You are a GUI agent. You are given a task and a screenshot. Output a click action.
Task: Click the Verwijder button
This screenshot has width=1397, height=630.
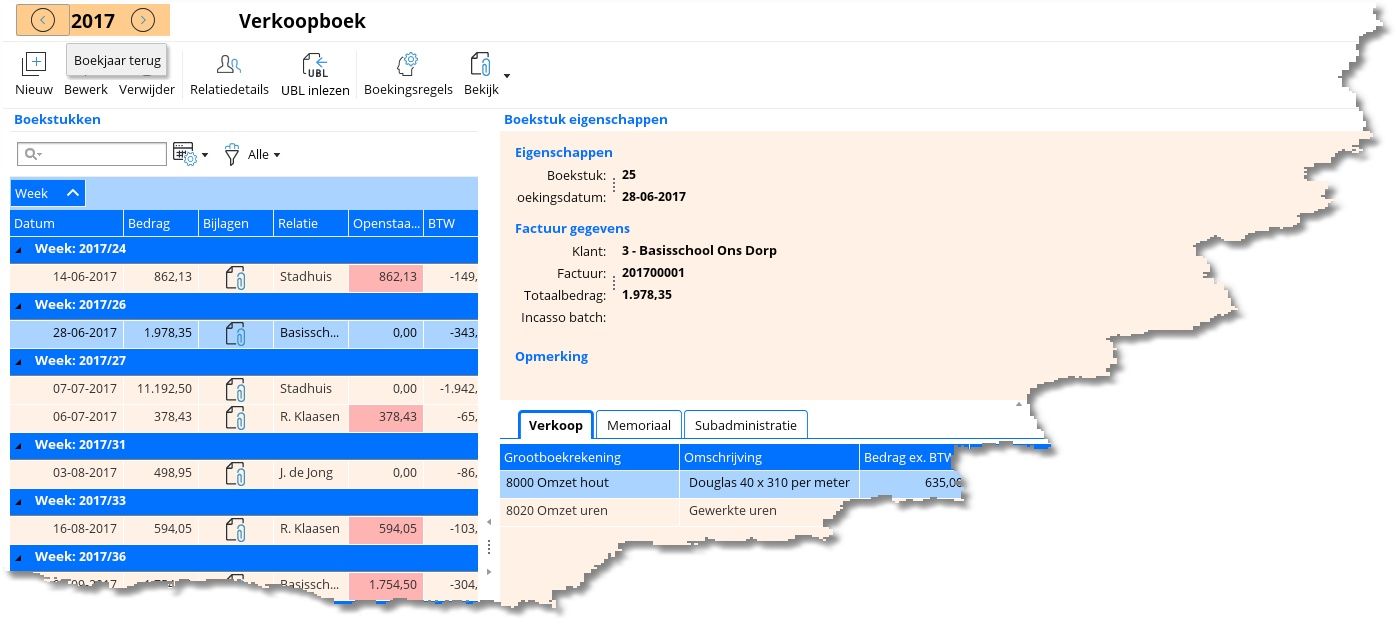pyautogui.click(x=147, y=89)
